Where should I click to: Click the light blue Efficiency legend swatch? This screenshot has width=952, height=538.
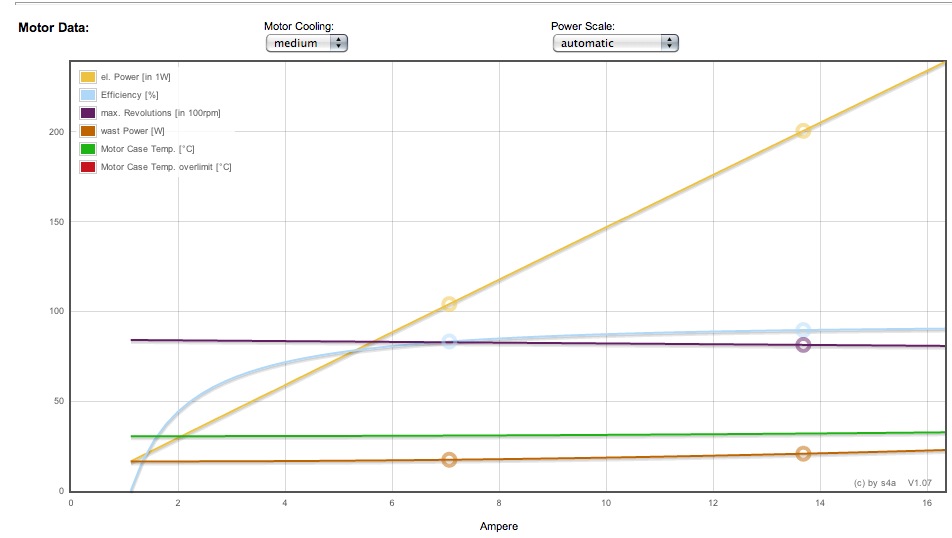tap(88, 95)
